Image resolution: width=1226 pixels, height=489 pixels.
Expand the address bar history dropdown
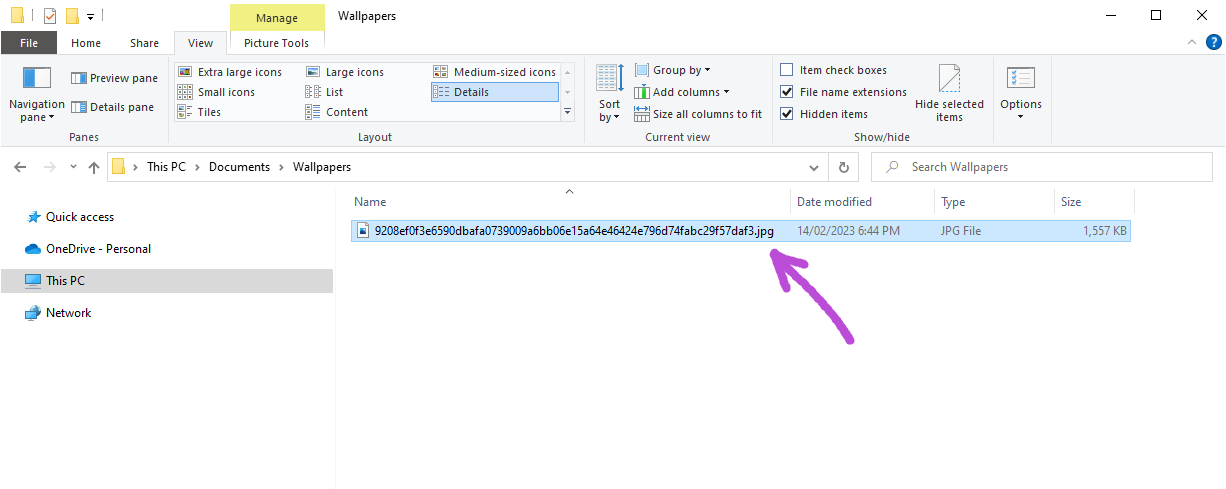[x=814, y=167]
